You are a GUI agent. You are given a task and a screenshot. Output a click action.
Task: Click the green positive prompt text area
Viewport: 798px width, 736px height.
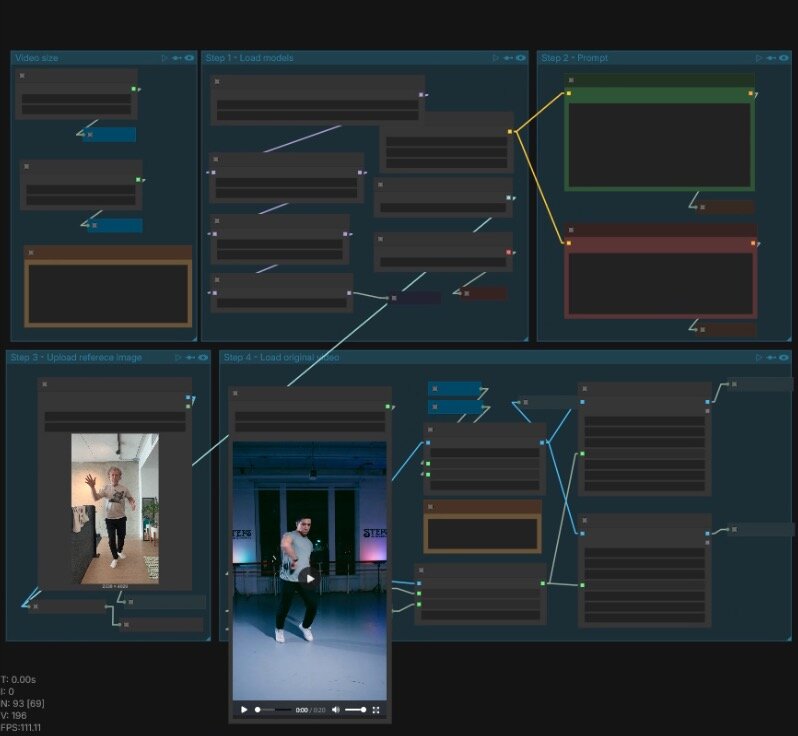pos(660,145)
